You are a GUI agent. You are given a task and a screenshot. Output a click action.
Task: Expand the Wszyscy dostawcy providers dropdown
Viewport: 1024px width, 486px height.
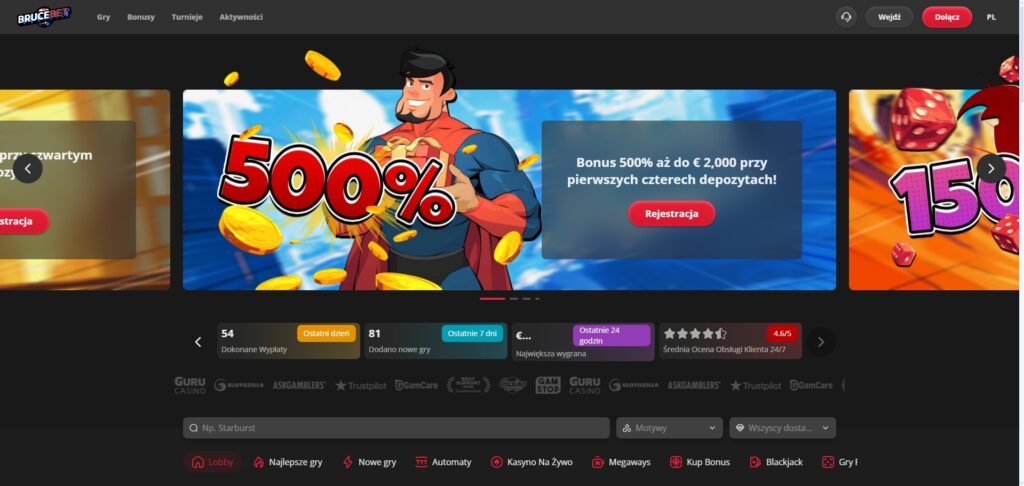coord(782,428)
